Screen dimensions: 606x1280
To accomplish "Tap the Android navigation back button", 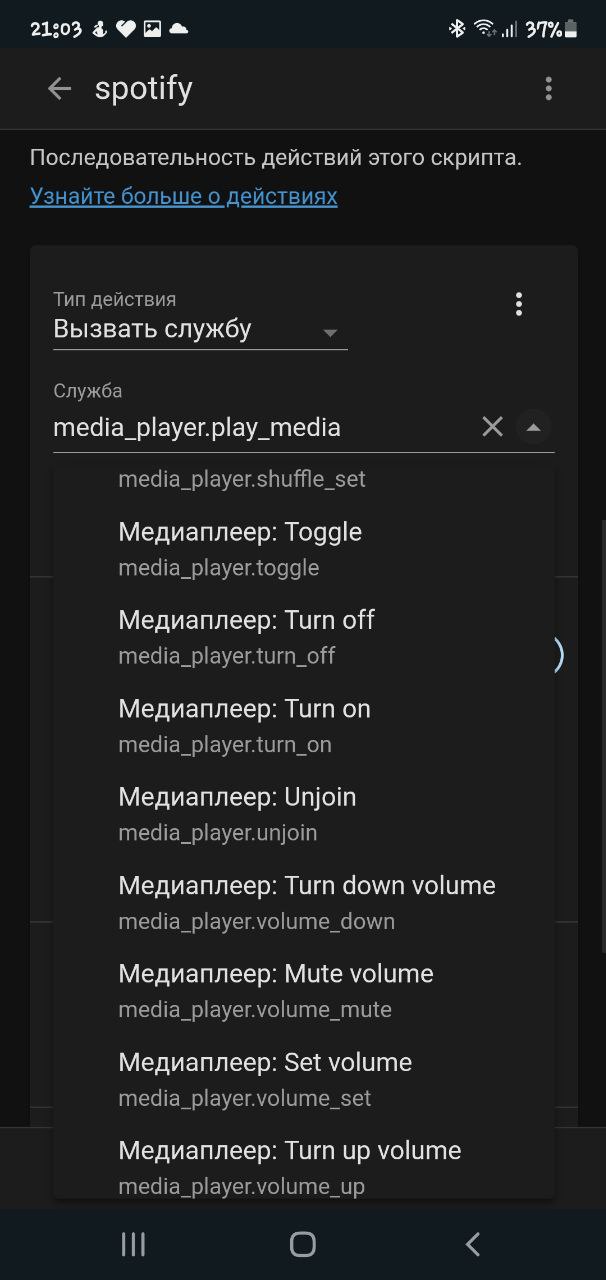I will click(473, 1244).
